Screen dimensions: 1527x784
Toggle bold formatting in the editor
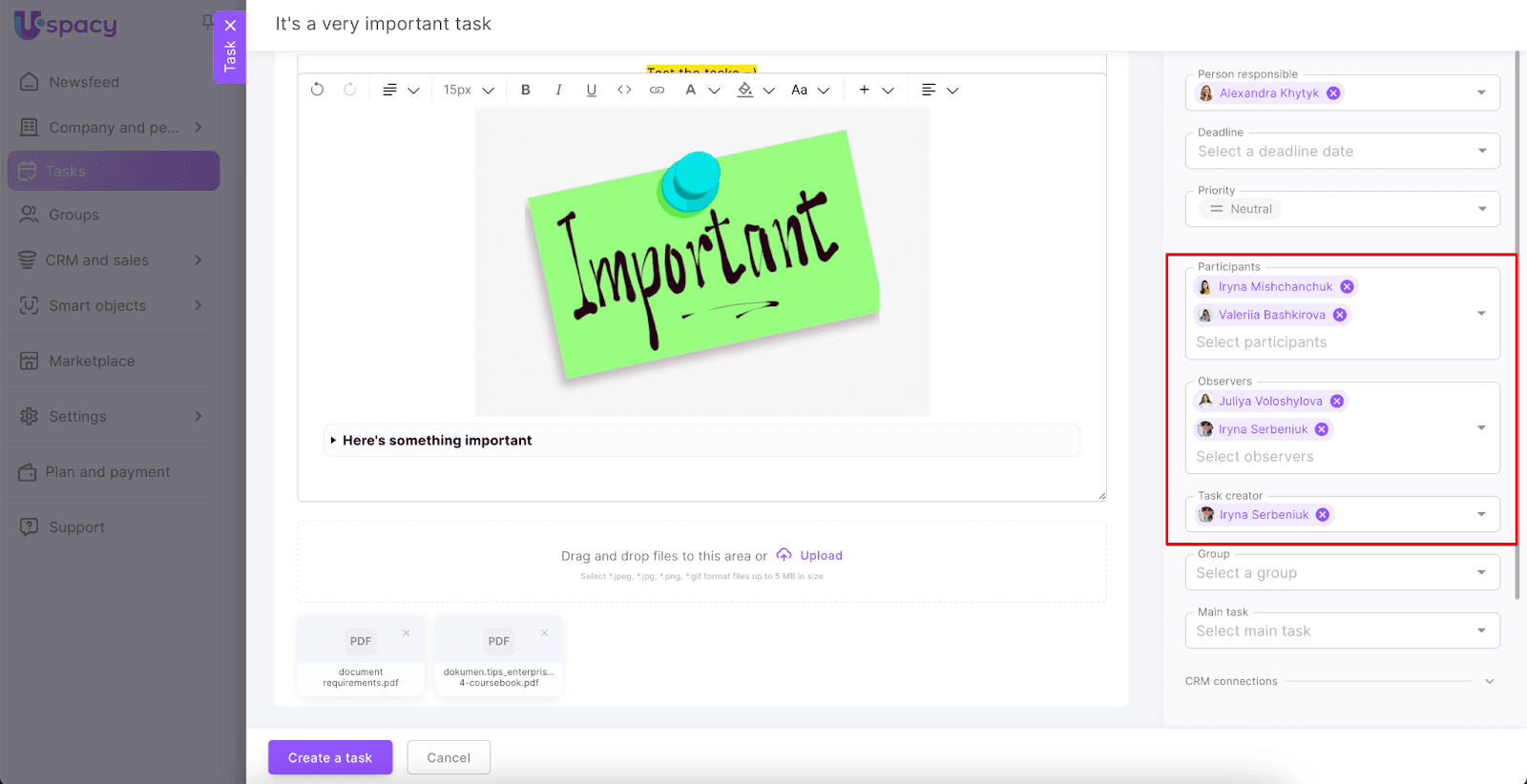(x=526, y=90)
